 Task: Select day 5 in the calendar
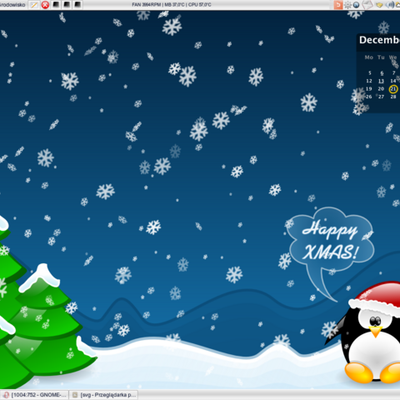(370, 73)
